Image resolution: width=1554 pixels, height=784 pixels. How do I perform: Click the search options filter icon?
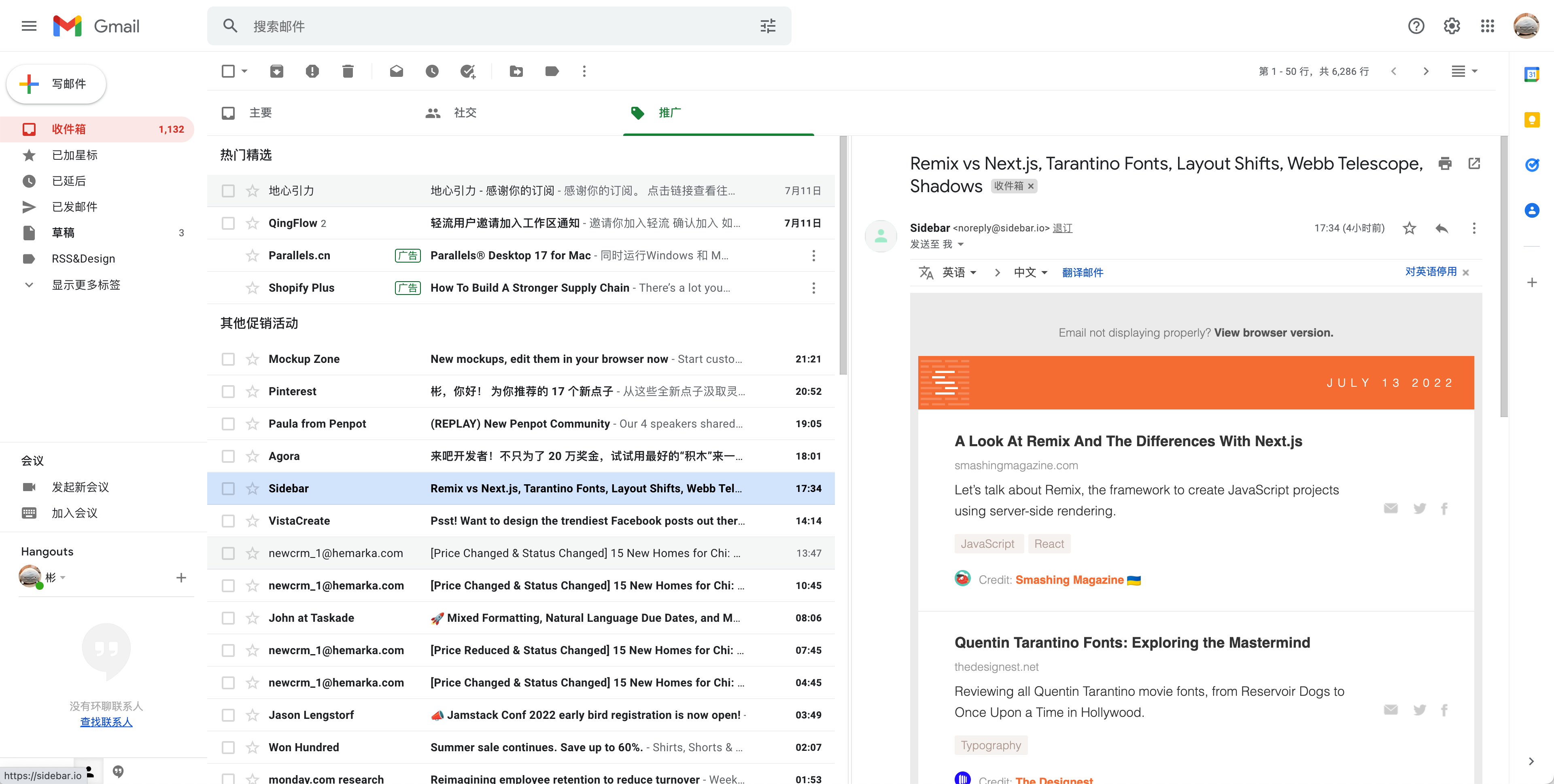tap(767, 26)
